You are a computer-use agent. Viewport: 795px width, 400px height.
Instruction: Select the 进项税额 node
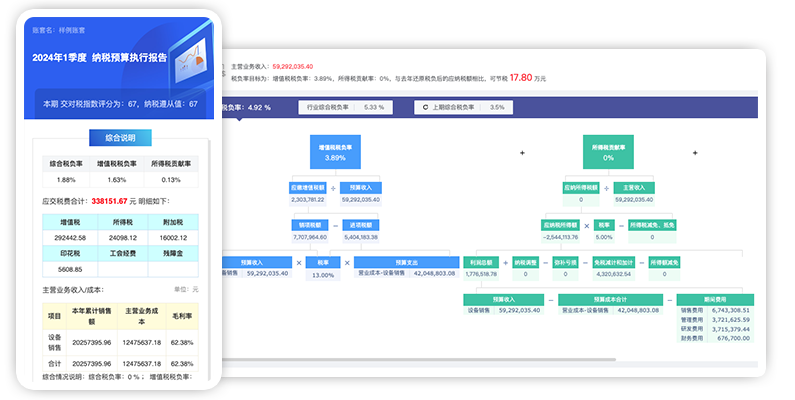pos(361,225)
